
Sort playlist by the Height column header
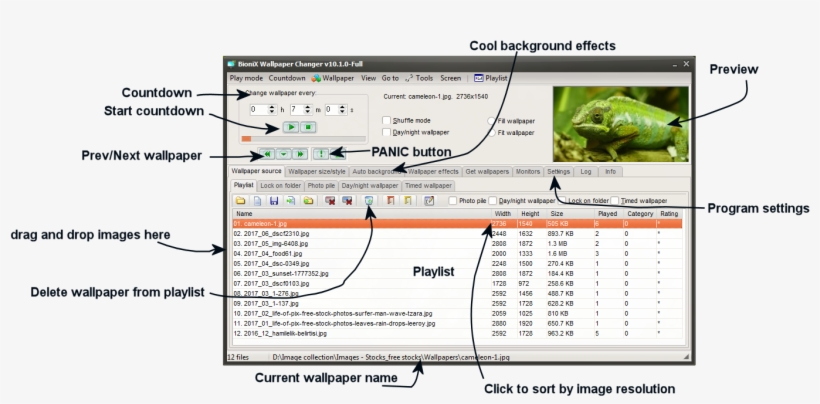pos(531,214)
